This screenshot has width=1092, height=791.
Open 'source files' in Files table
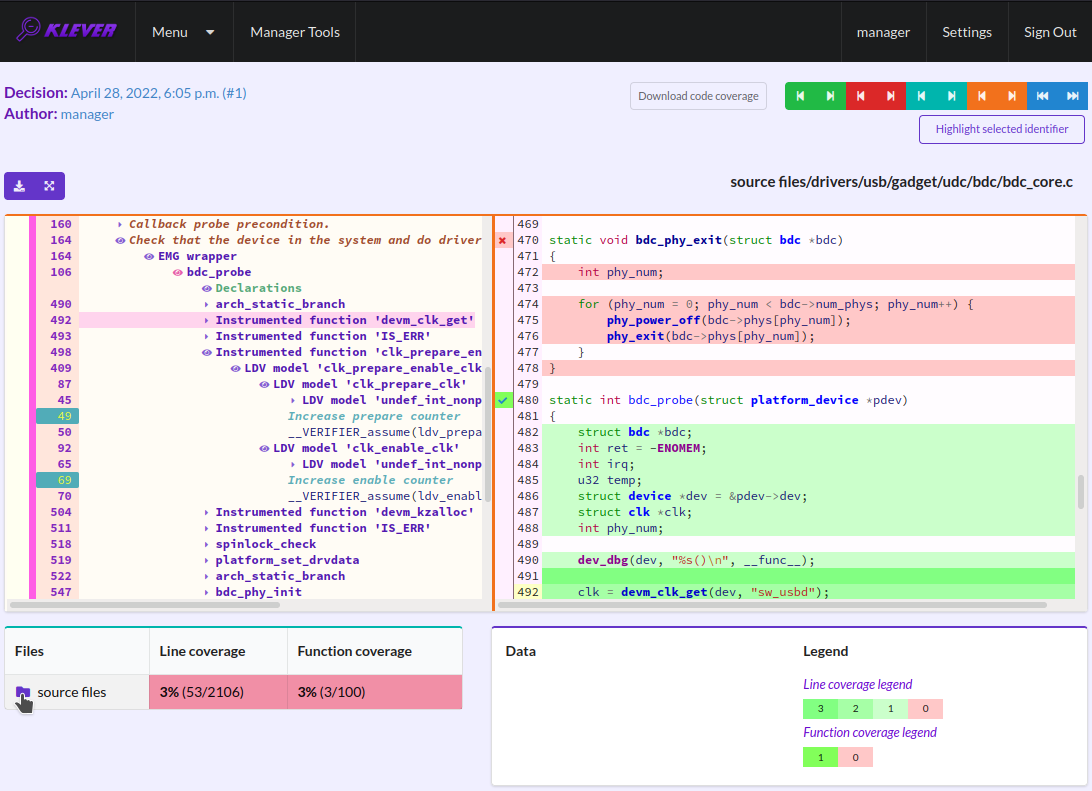pyautogui.click(x=72, y=692)
